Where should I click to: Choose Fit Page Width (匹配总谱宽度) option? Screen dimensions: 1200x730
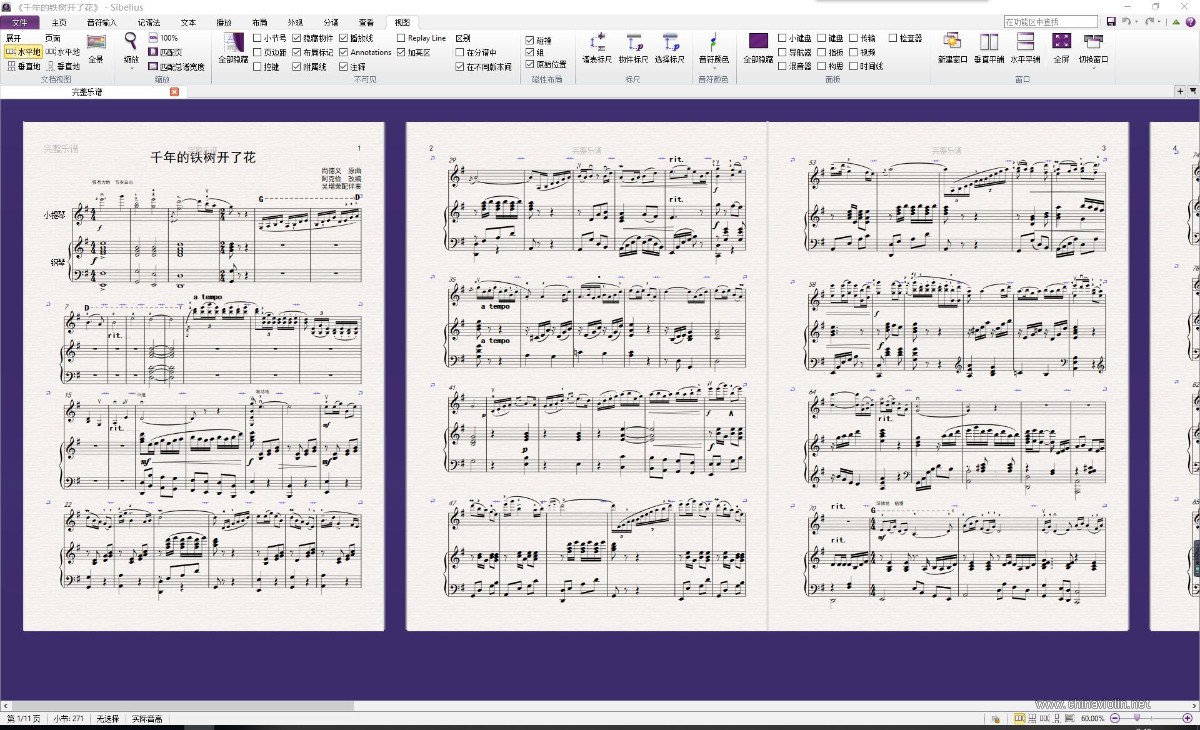coord(176,67)
